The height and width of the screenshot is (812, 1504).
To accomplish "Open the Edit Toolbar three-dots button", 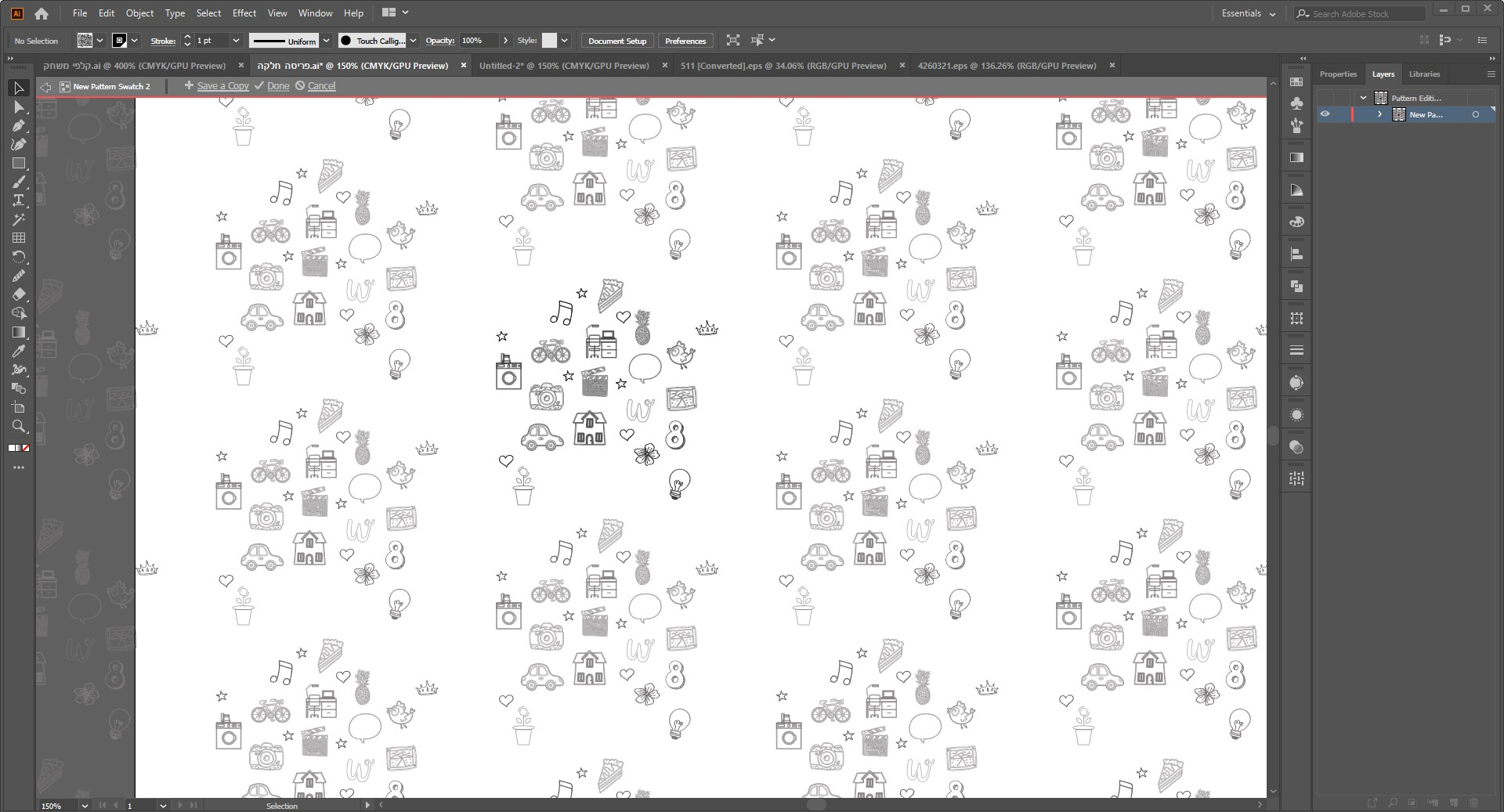I will point(19,467).
